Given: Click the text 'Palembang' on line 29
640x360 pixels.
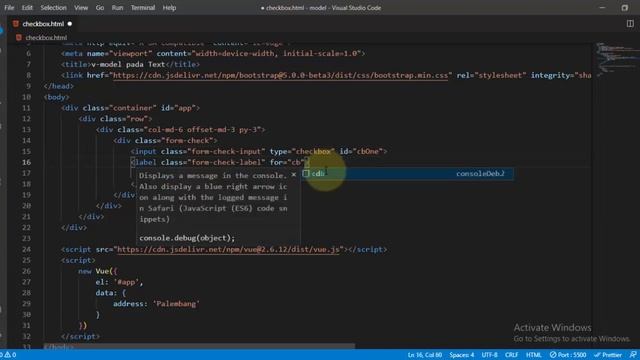Looking at the screenshot, I should click(176, 304).
